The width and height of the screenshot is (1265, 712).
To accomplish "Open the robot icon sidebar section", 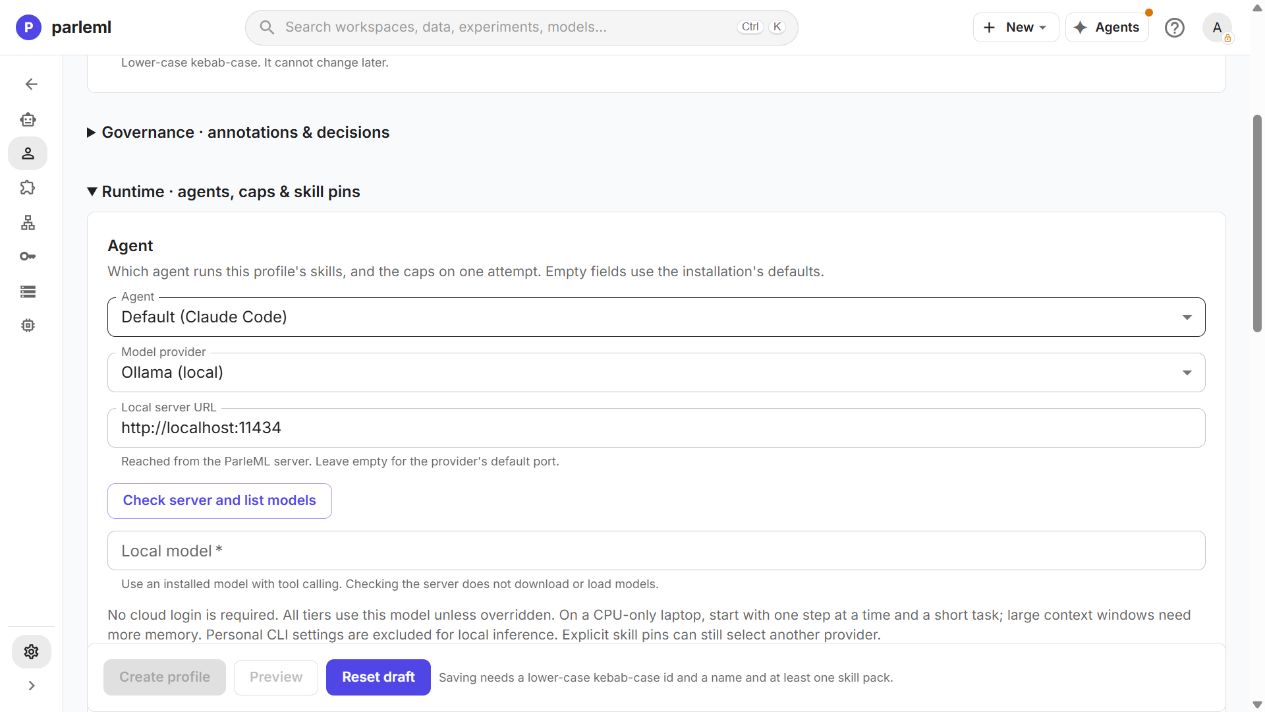I will coord(28,119).
